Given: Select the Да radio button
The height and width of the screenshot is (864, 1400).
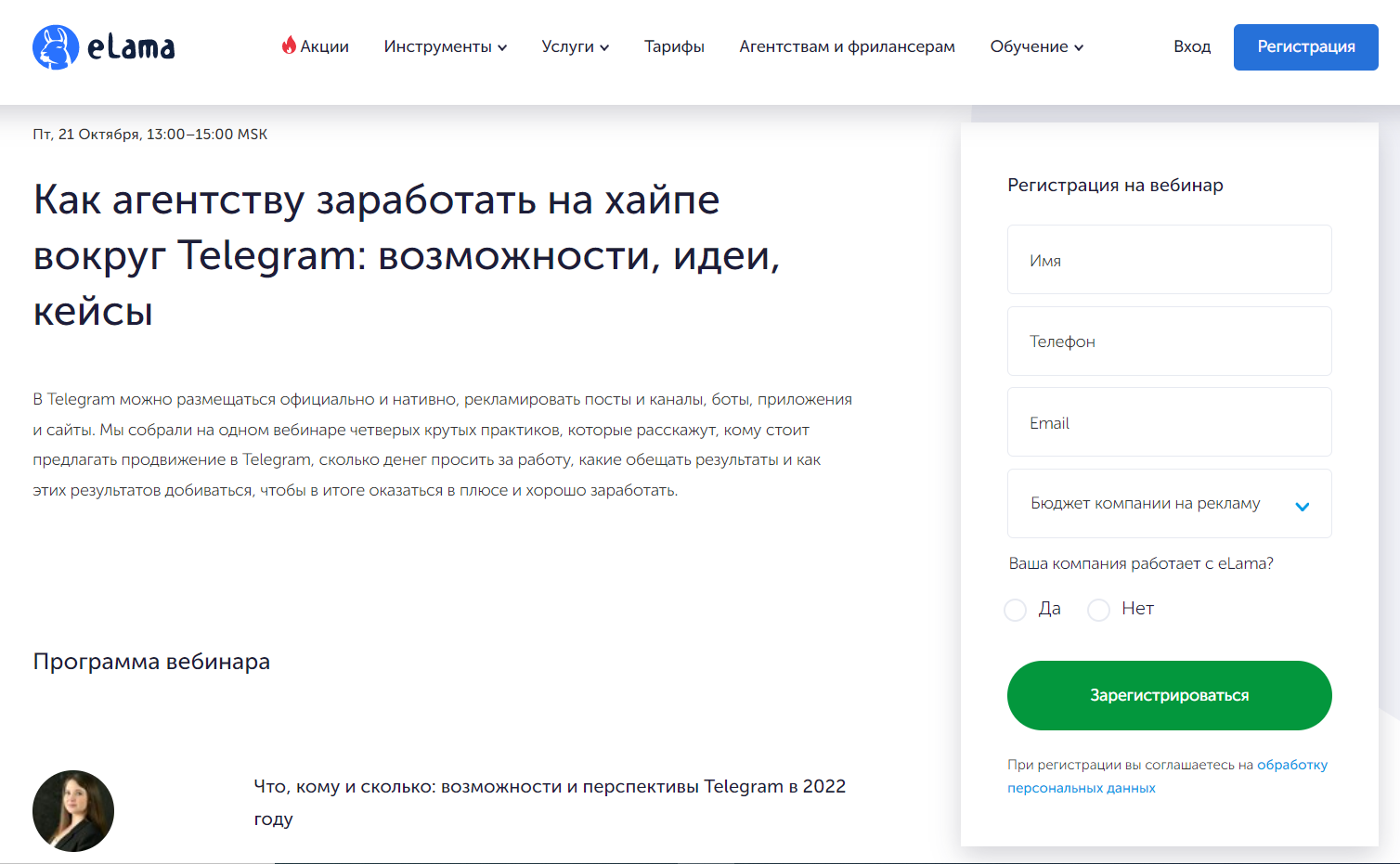Looking at the screenshot, I should (x=1016, y=610).
